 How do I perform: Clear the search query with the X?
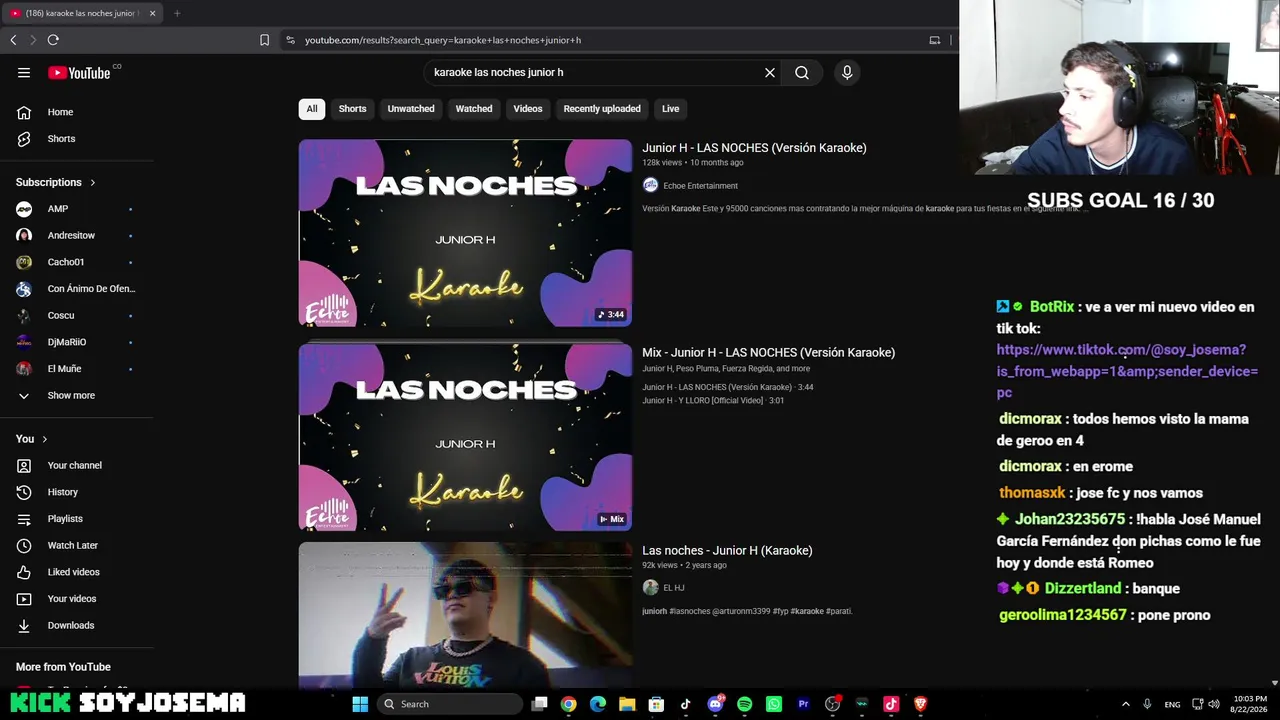[770, 72]
